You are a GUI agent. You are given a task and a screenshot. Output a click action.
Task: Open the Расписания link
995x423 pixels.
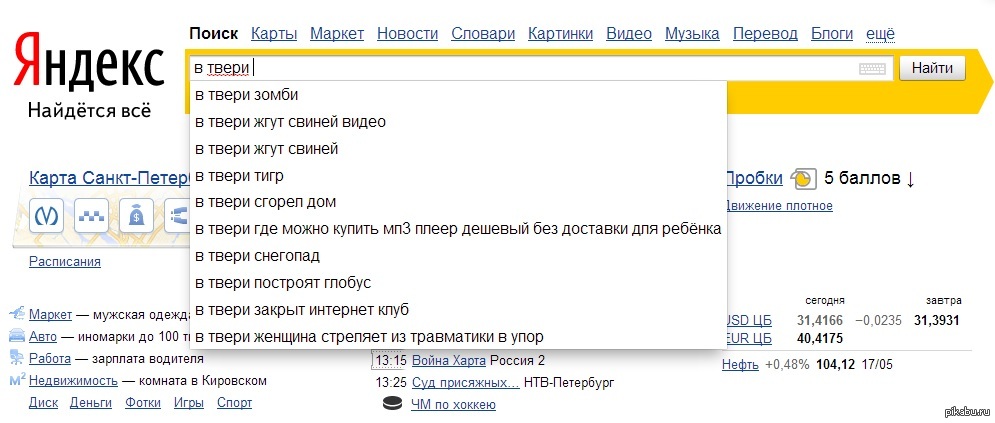tap(65, 262)
